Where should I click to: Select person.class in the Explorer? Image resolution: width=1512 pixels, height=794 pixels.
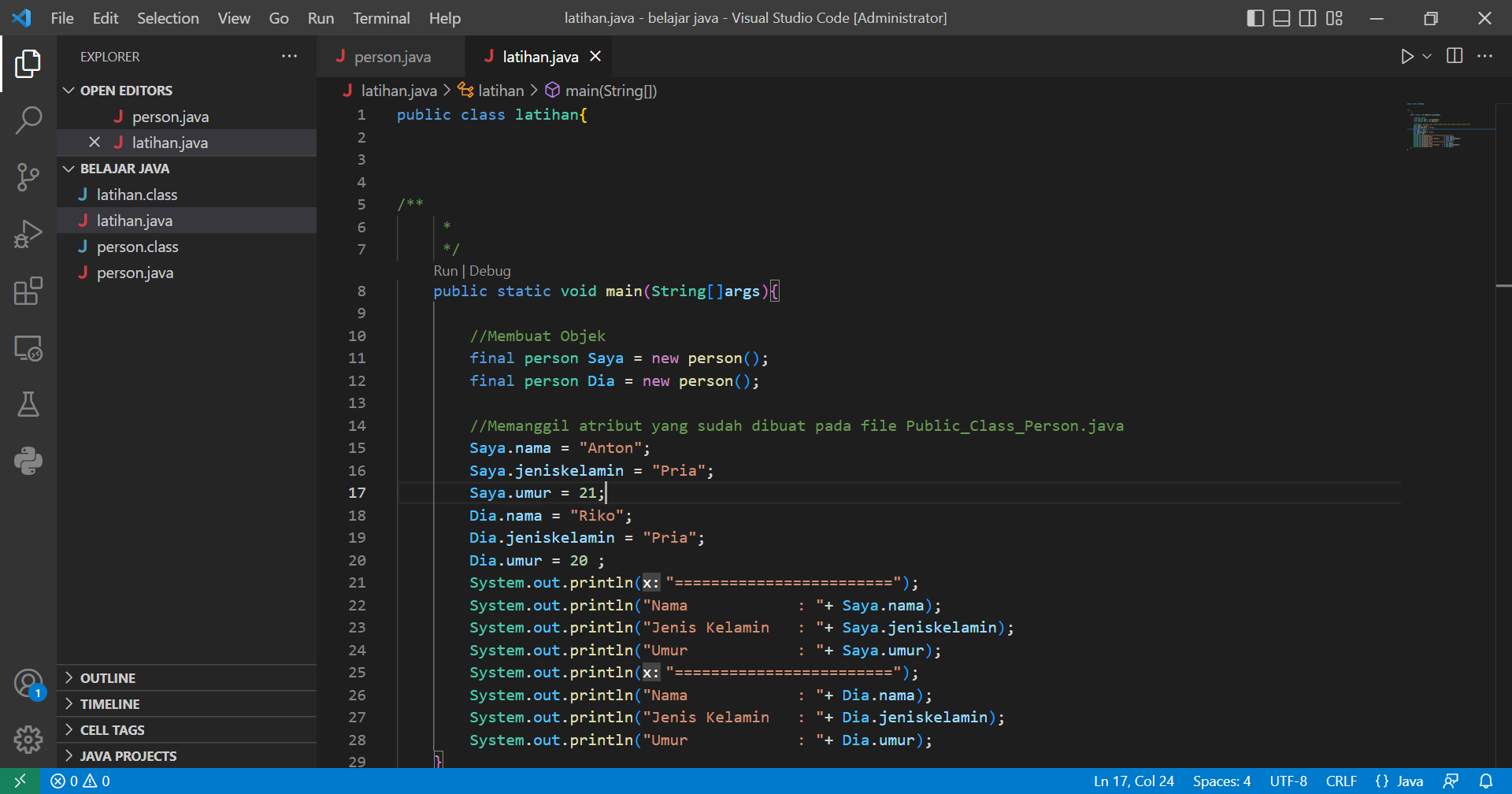138,247
